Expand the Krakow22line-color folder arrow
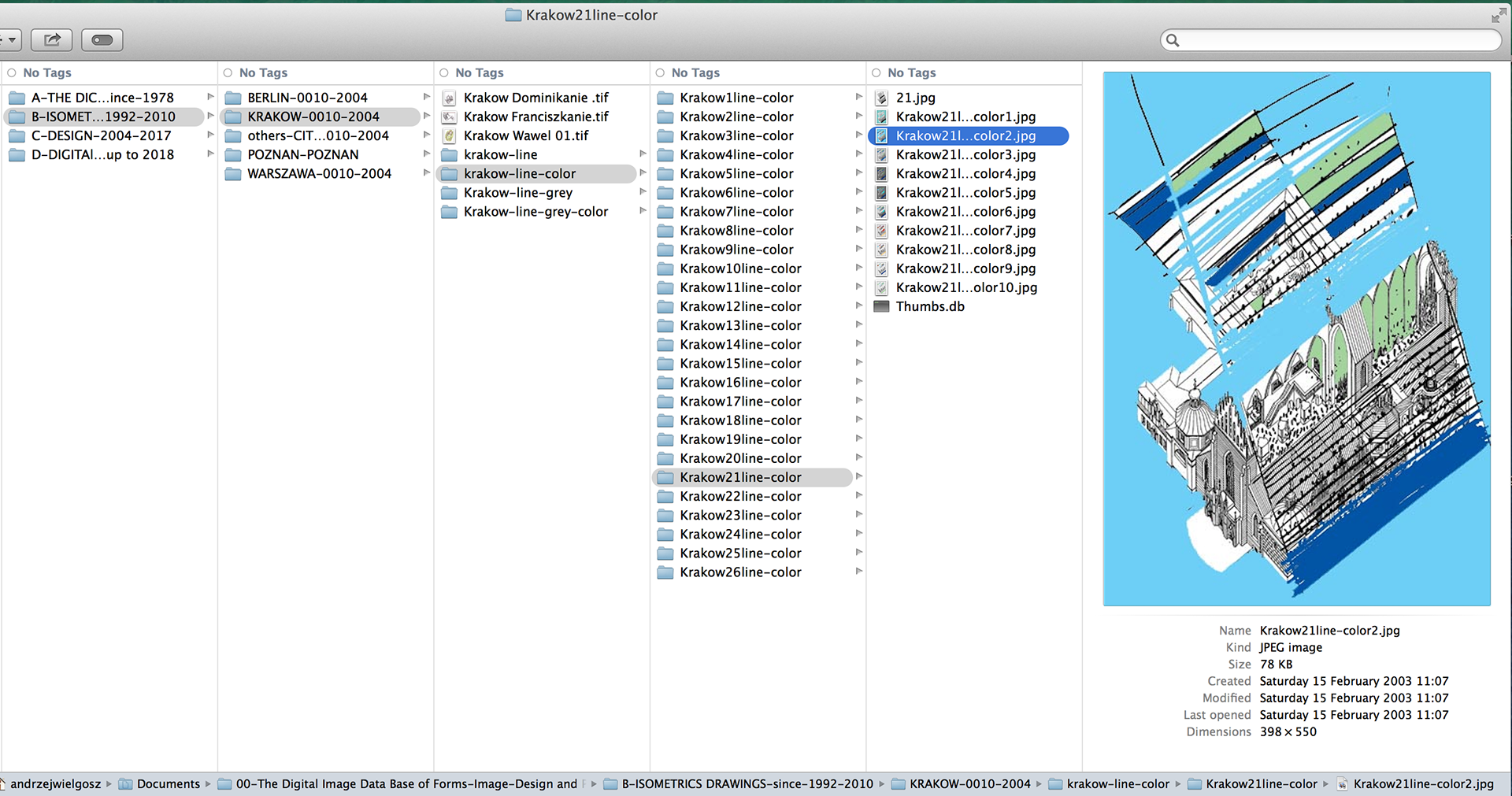The height and width of the screenshot is (796, 1512). tap(859, 495)
